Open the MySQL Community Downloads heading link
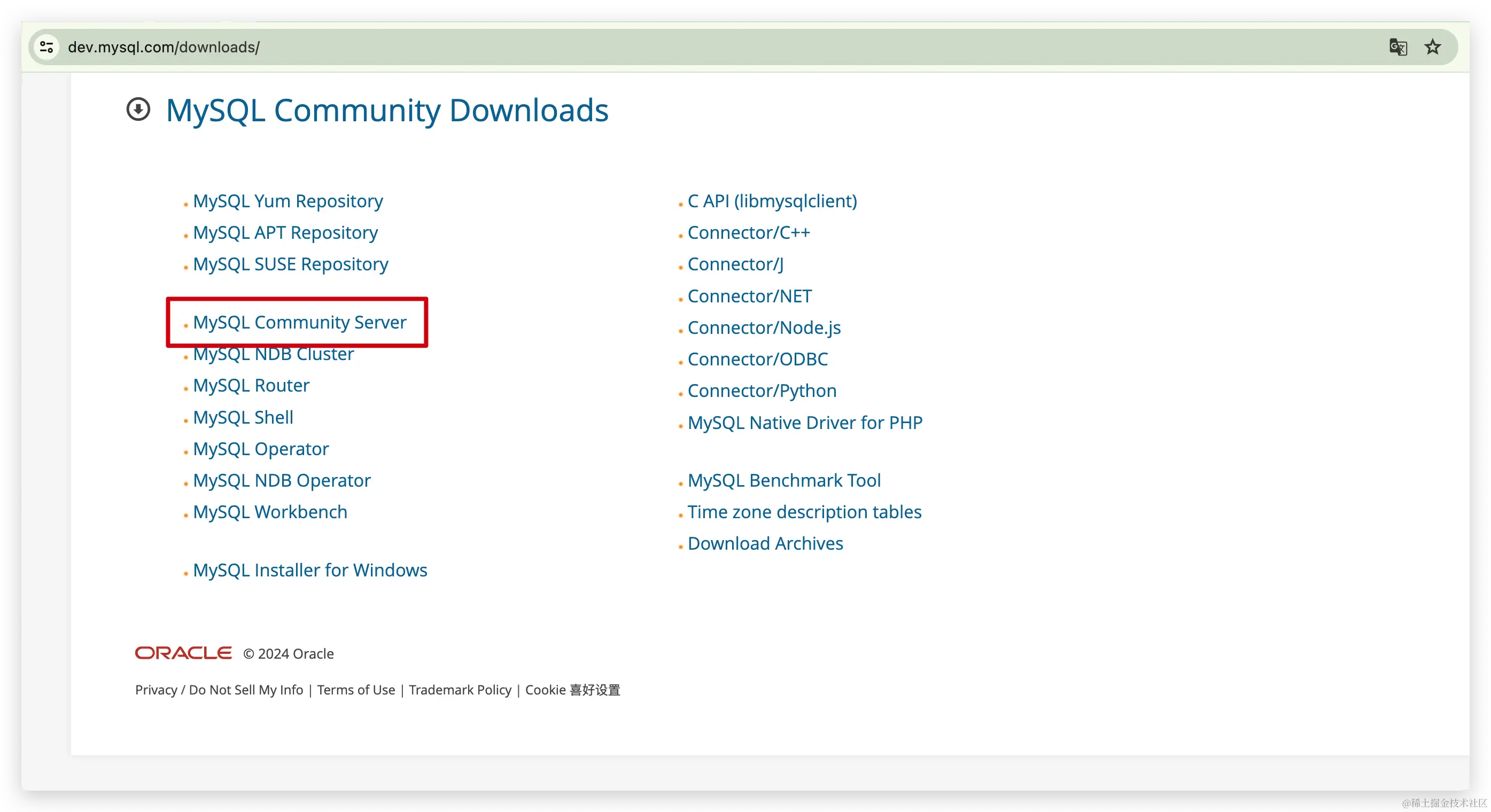 [387, 110]
